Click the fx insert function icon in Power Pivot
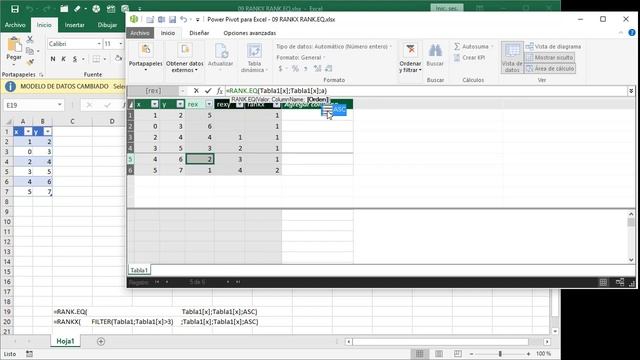 tap(220, 91)
